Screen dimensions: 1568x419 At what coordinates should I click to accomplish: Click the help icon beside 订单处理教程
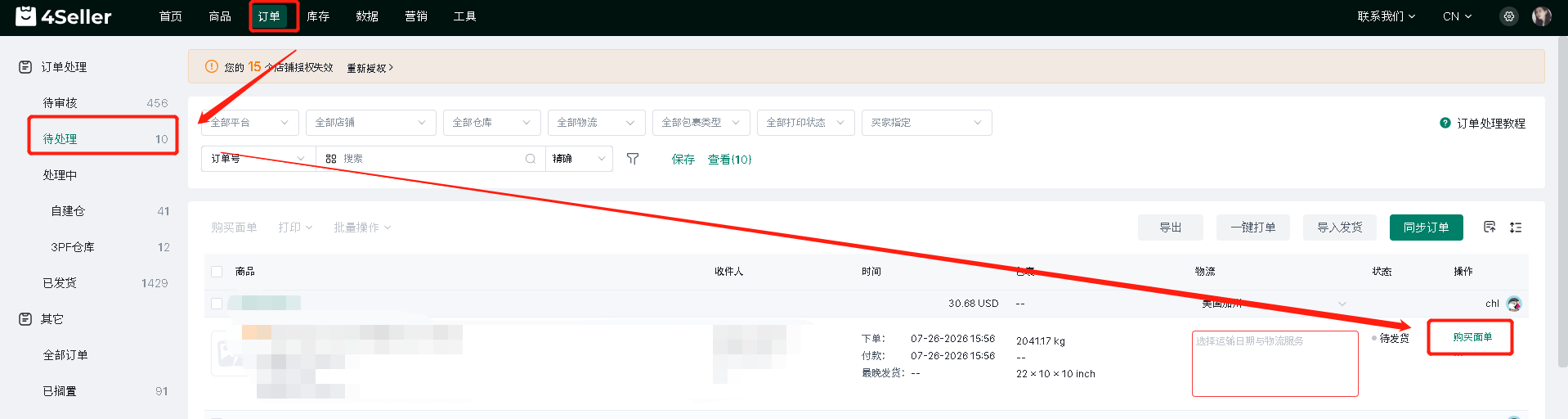[x=1445, y=123]
